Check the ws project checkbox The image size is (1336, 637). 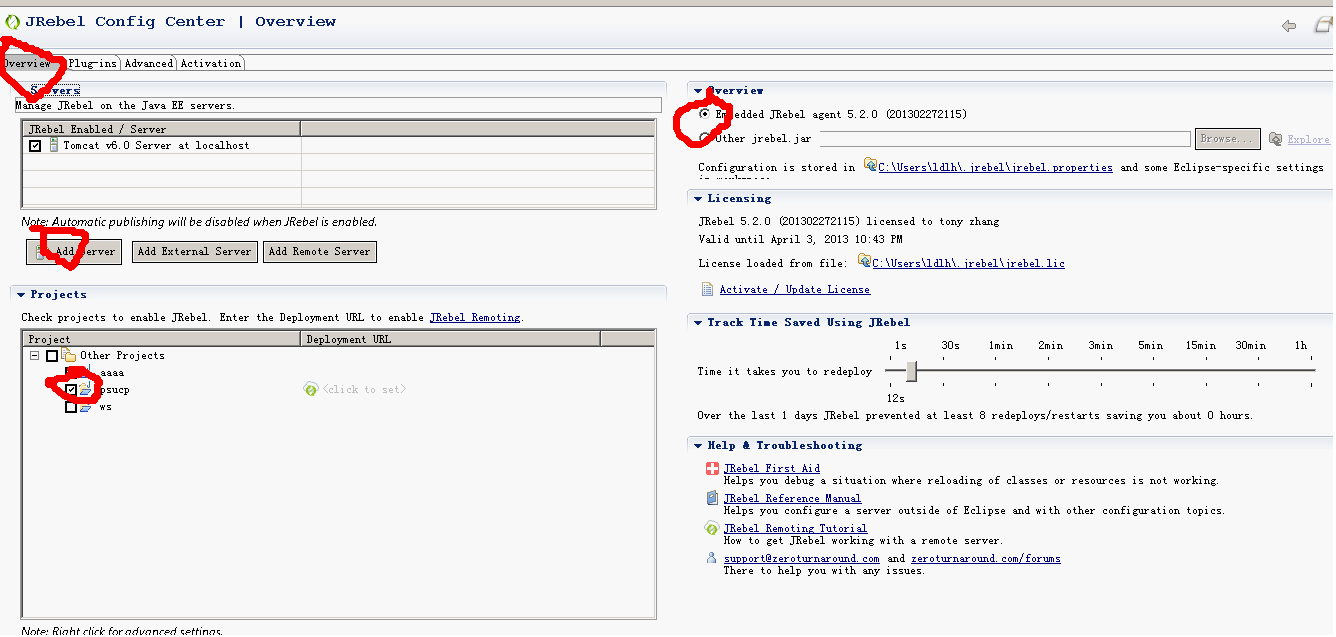70,407
